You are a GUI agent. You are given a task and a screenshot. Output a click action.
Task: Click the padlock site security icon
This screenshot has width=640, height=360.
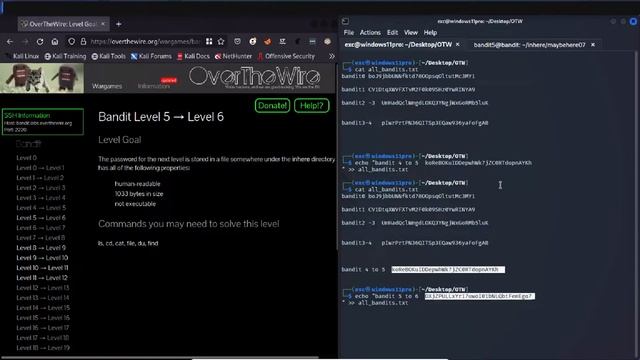[x=83, y=42]
